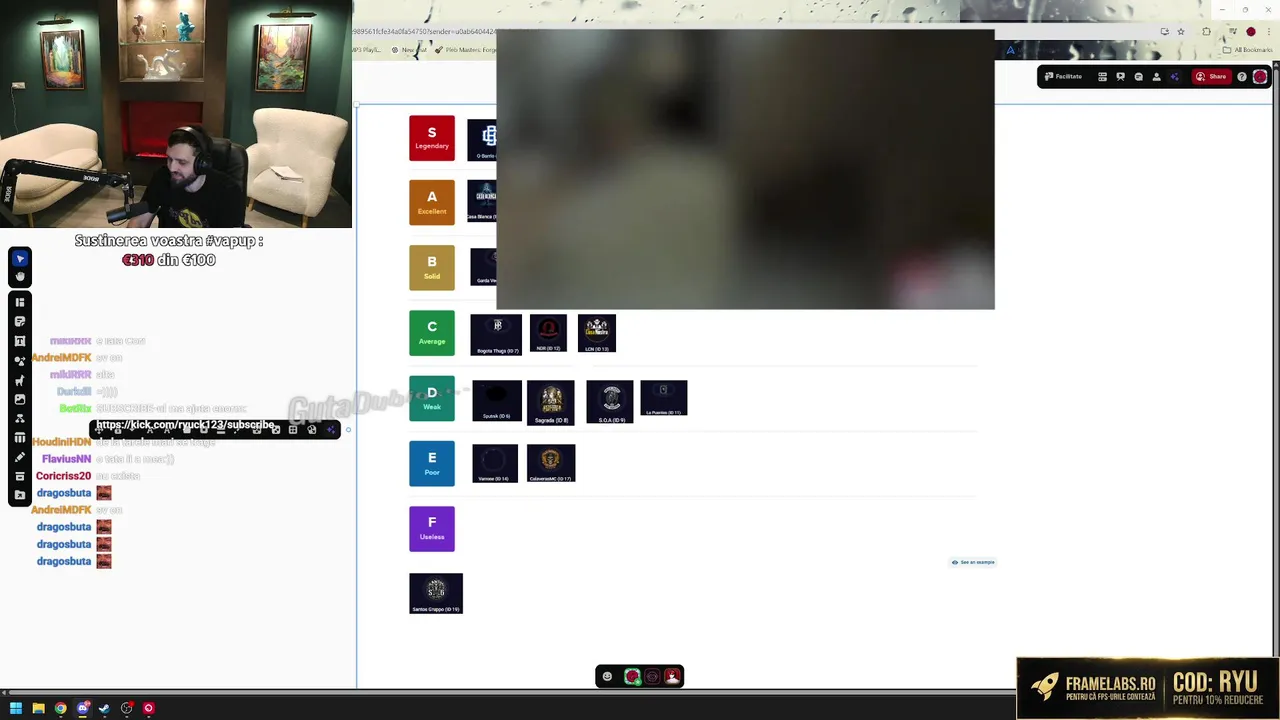The height and width of the screenshot is (720, 1280).
Task: Select the La Puentes (ID 11) card
Action: click(664, 398)
